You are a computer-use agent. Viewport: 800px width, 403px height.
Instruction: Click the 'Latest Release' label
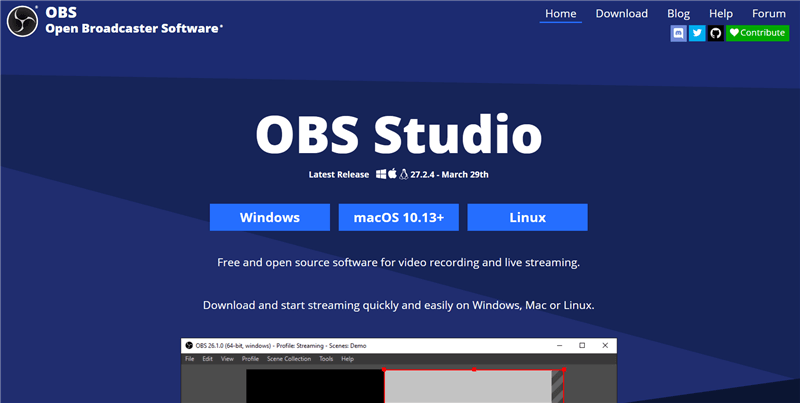pos(339,174)
